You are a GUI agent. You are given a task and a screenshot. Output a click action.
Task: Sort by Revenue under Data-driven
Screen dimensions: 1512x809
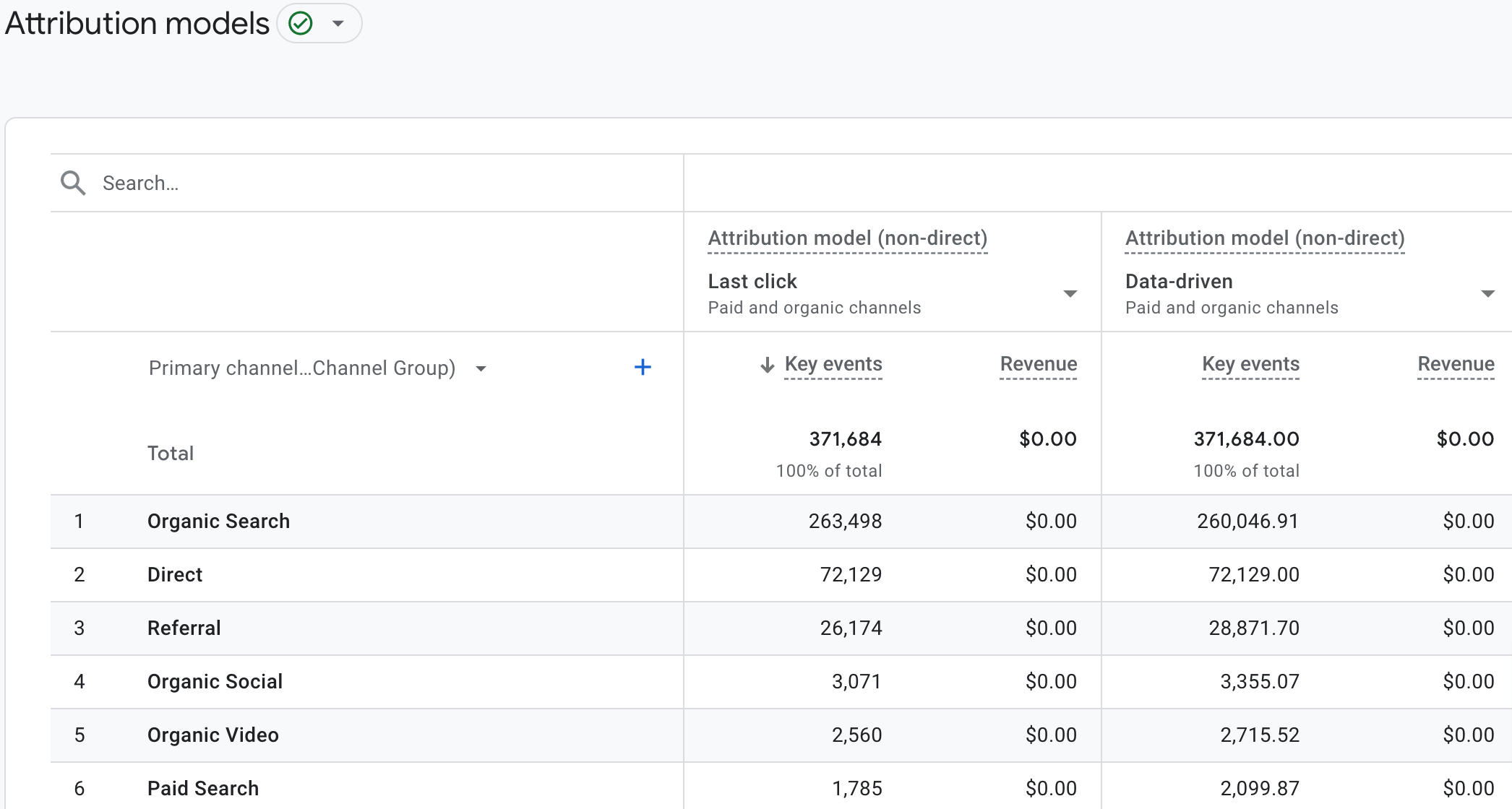click(x=1456, y=365)
